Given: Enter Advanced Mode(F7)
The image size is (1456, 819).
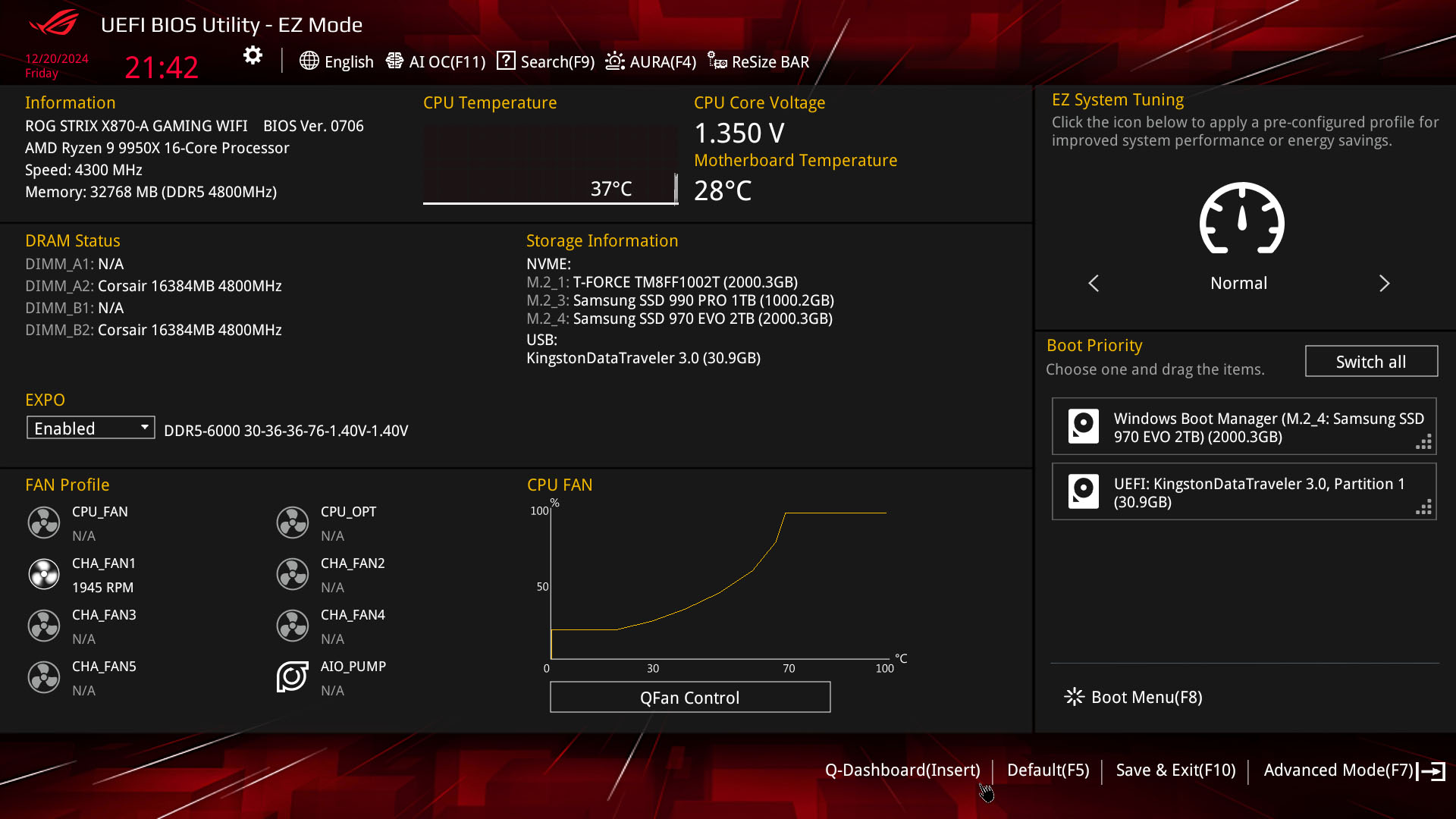Looking at the screenshot, I should point(1338,770).
